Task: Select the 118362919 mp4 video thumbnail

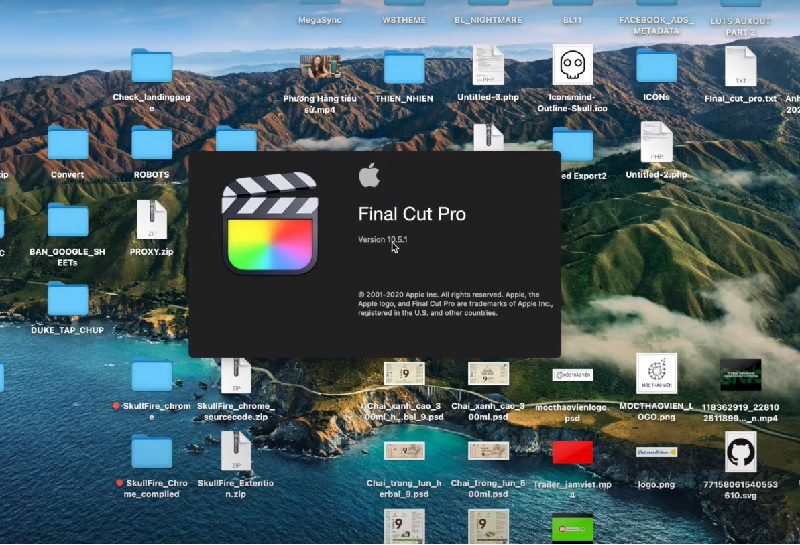Action: (x=740, y=375)
